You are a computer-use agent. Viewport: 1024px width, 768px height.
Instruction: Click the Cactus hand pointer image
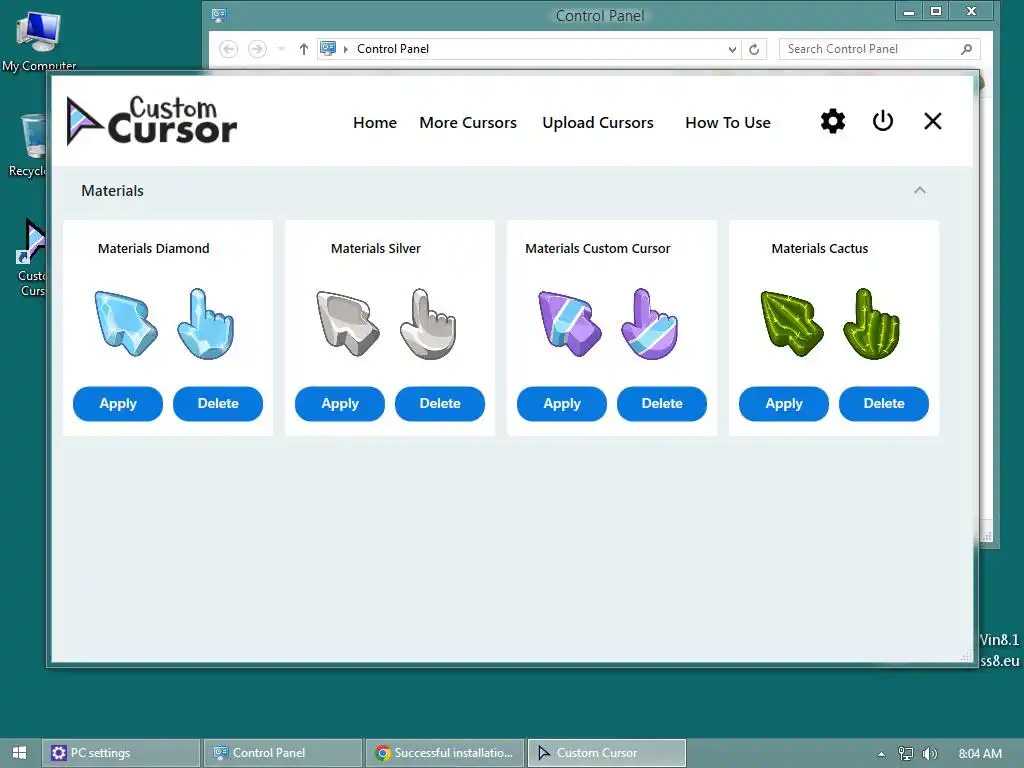[872, 324]
